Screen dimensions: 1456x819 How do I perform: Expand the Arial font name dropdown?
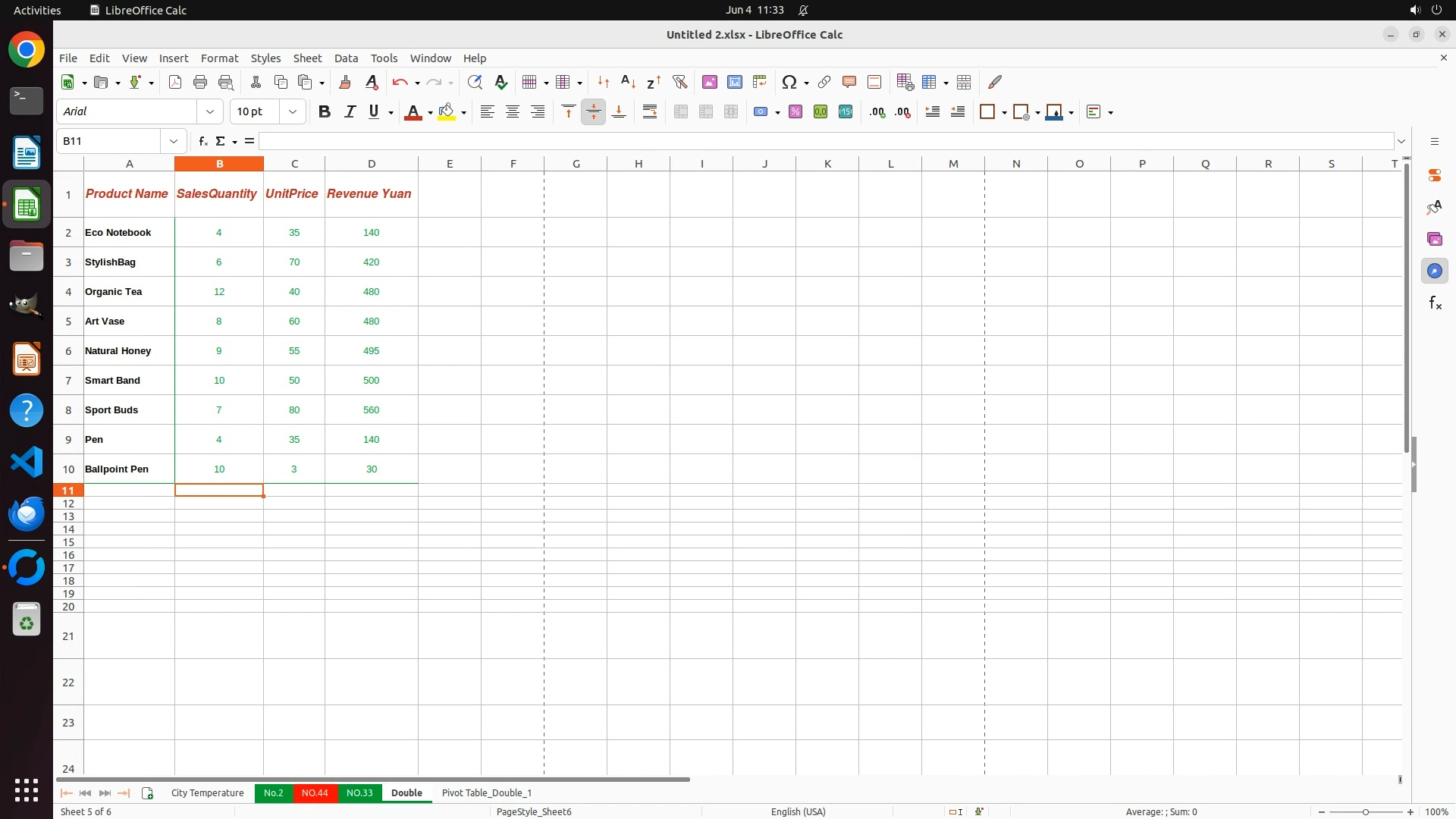[x=210, y=112]
